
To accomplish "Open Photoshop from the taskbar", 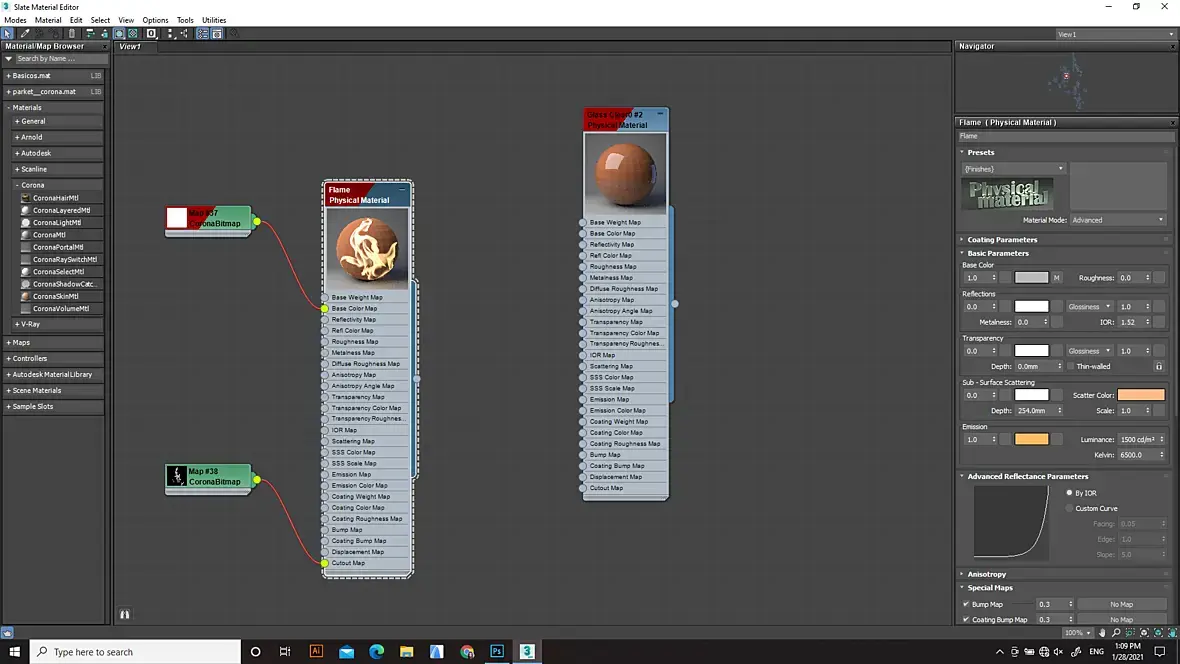I will (497, 651).
